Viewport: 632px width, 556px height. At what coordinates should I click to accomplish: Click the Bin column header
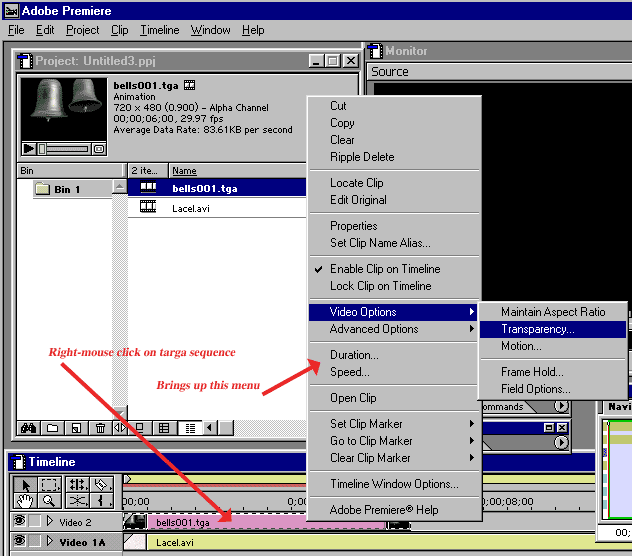(x=71, y=171)
